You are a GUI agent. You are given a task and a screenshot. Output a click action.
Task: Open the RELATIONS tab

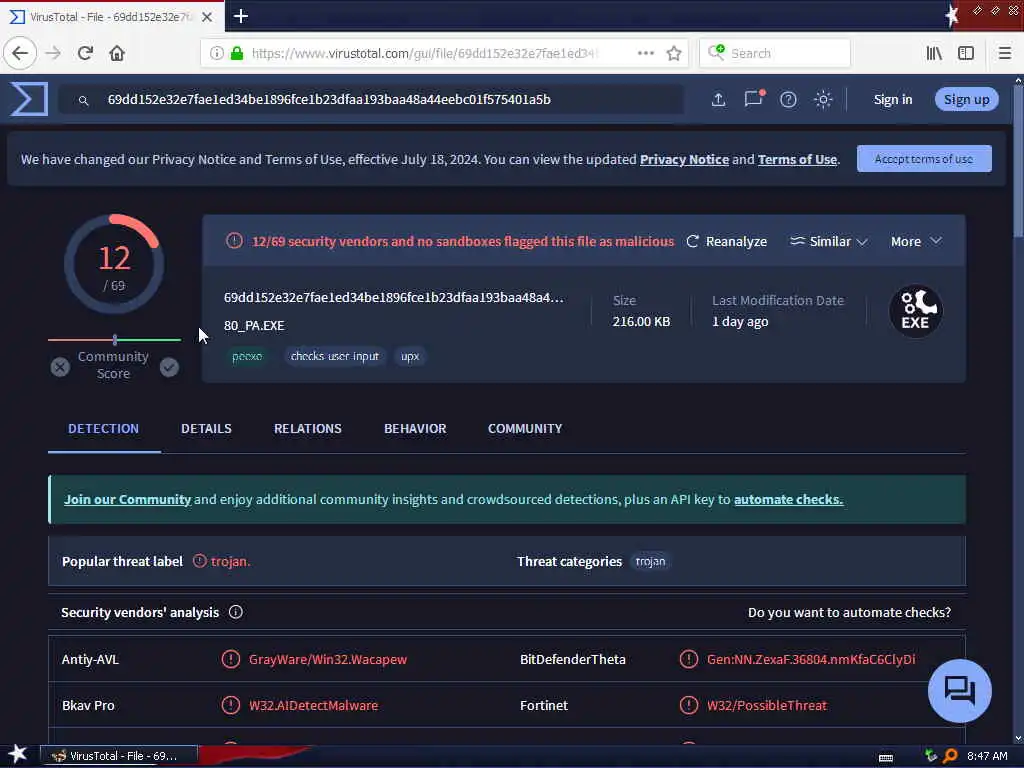[x=308, y=428]
